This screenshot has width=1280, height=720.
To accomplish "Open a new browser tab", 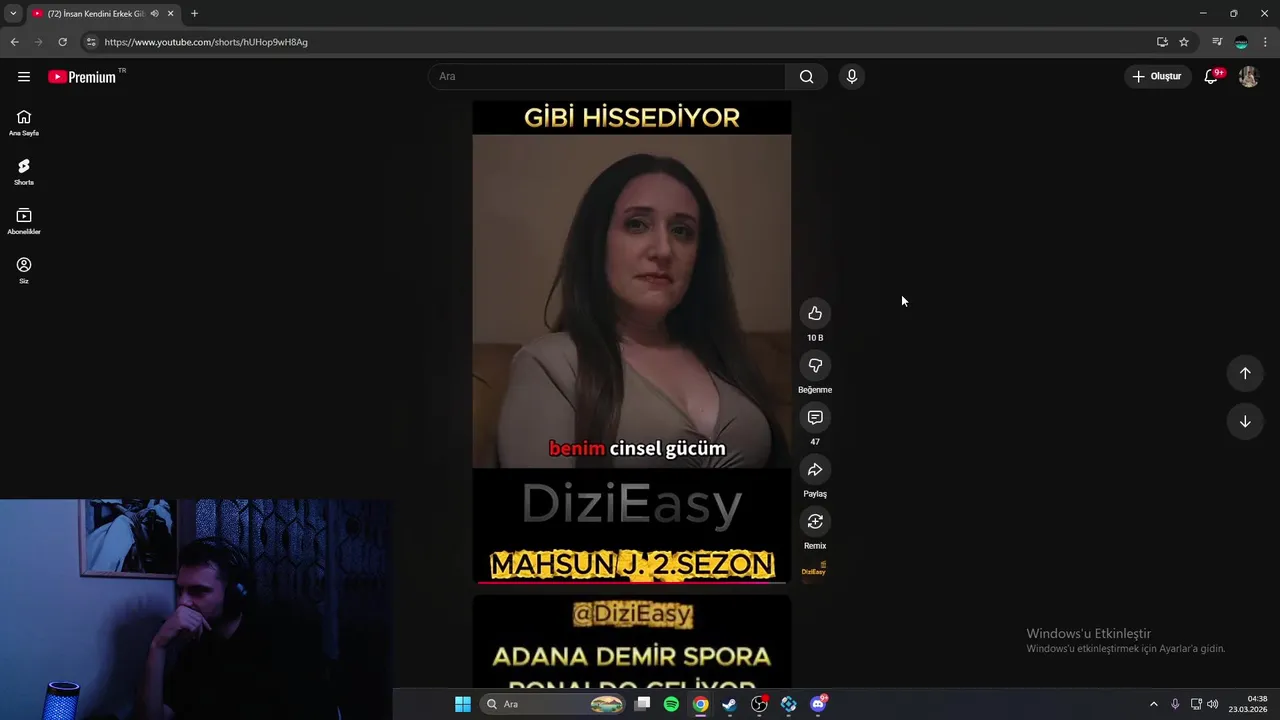I will click(194, 13).
